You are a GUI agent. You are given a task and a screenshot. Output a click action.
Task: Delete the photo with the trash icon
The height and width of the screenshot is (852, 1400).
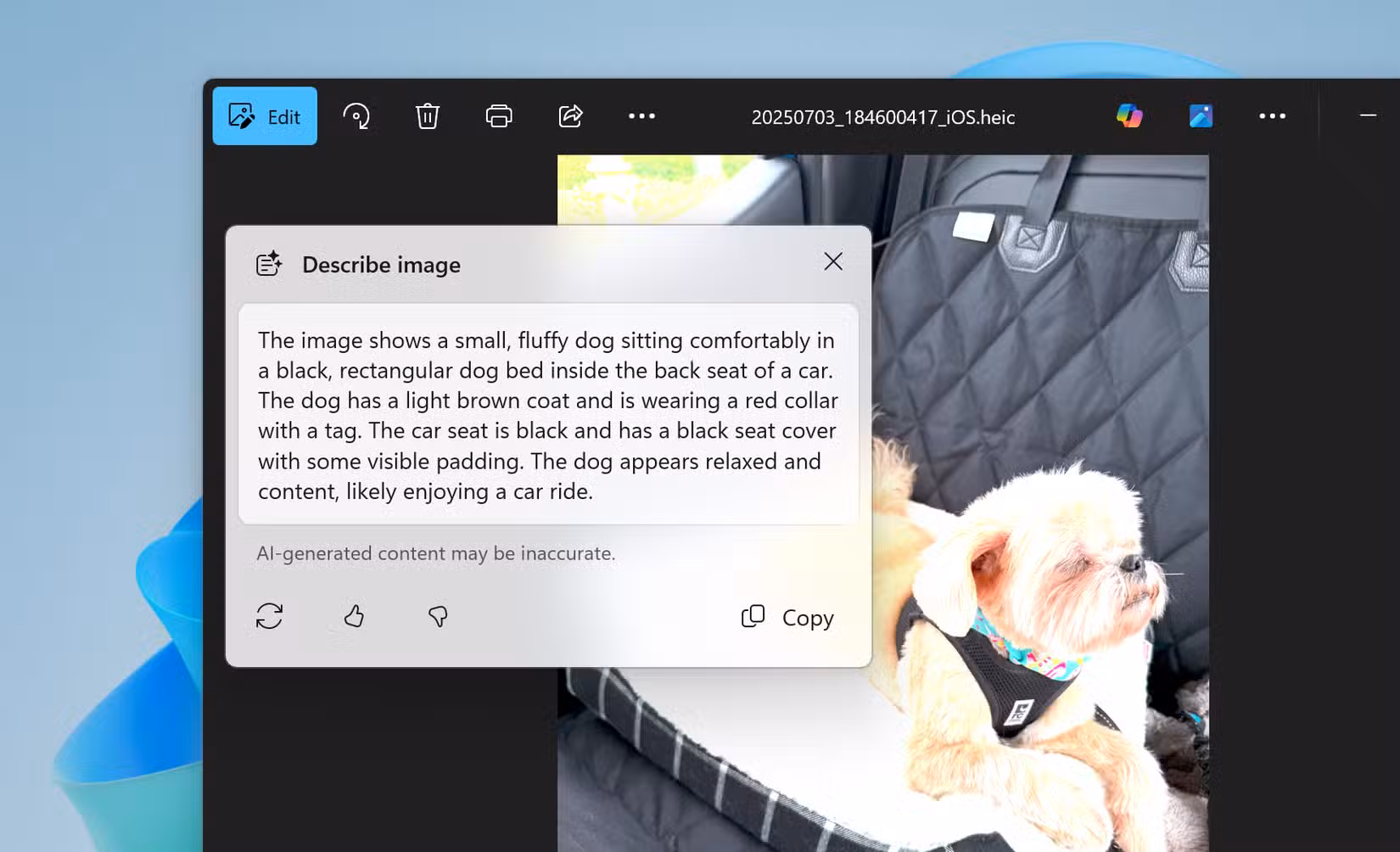(428, 116)
